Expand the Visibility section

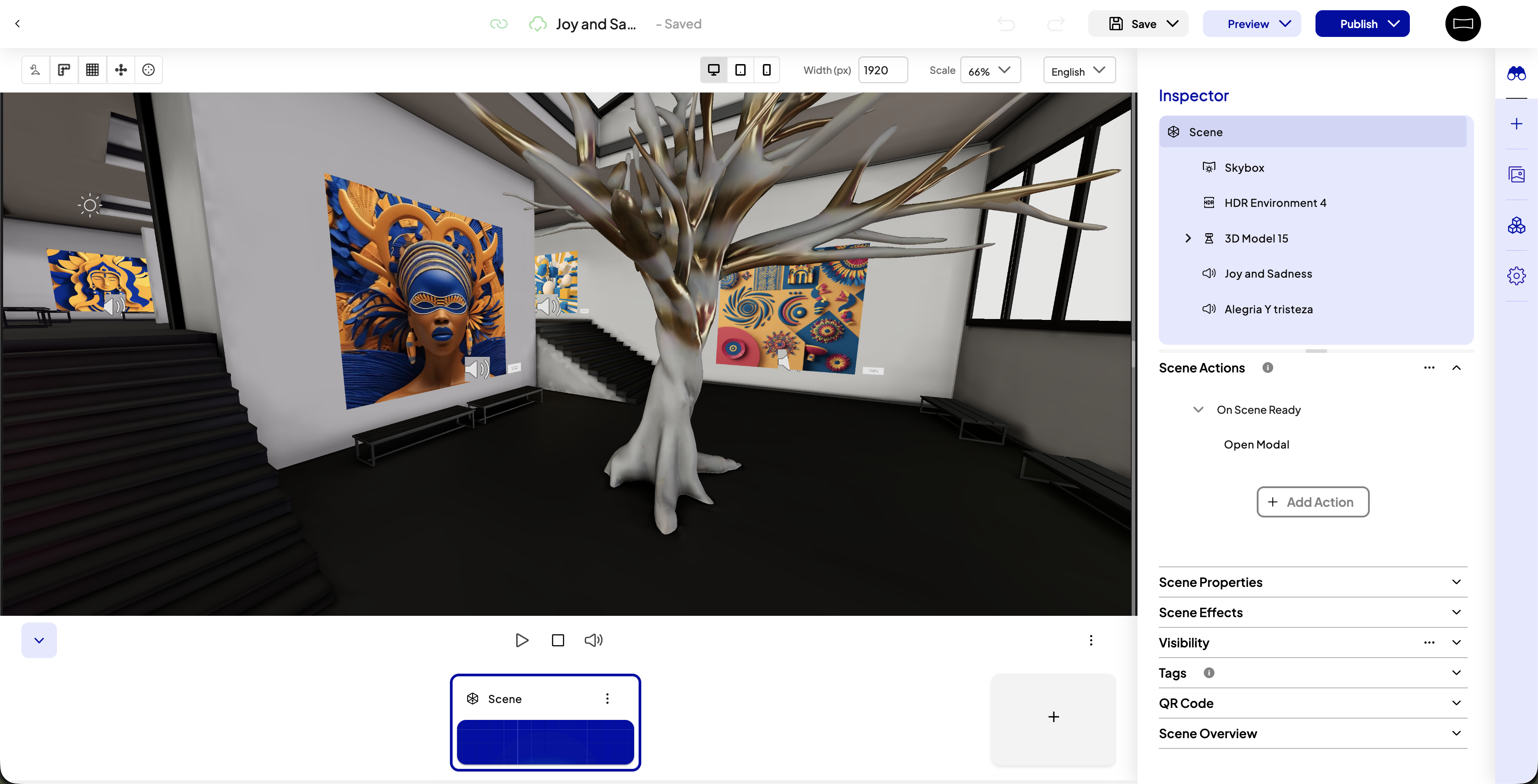tap(1456, 643)
